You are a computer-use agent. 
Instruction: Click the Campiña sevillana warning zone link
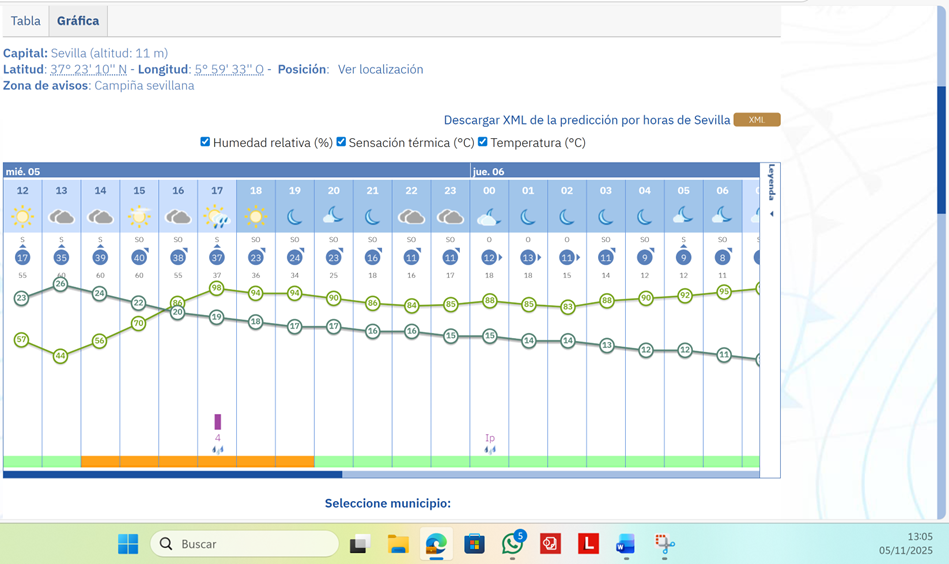(x=144, y=85)
